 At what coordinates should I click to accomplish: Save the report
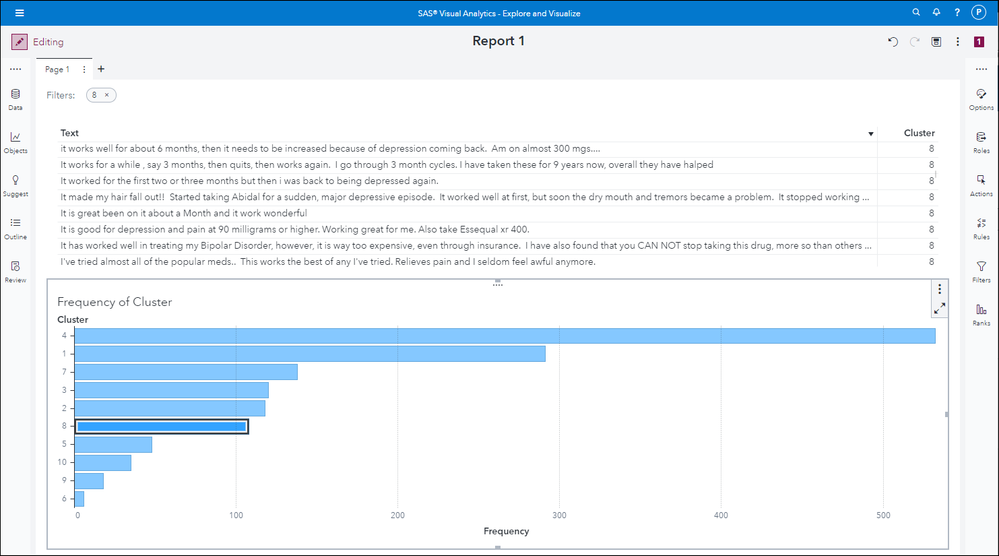[x=936, y=42]
